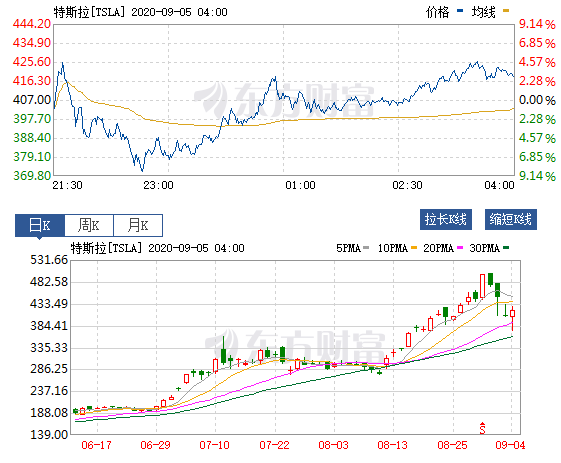Viewport: 561px width, 463px height.
Task: Switch to the 周K weekly chart tab
Action: [89, 225]
